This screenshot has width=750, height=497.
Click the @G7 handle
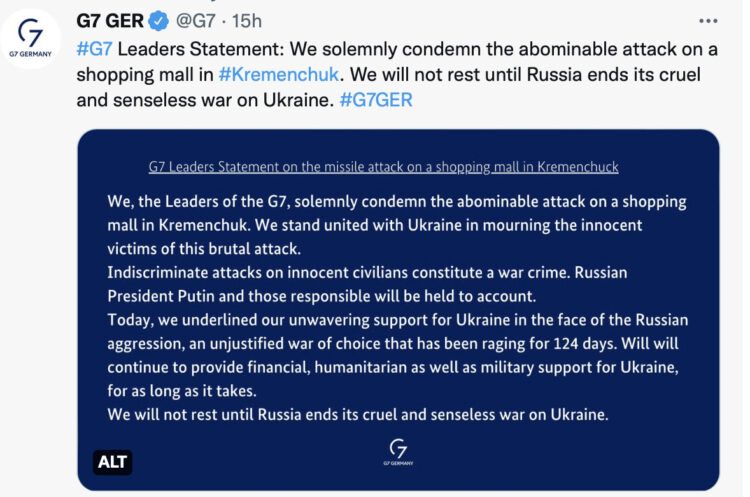click(x=198, y=20)
